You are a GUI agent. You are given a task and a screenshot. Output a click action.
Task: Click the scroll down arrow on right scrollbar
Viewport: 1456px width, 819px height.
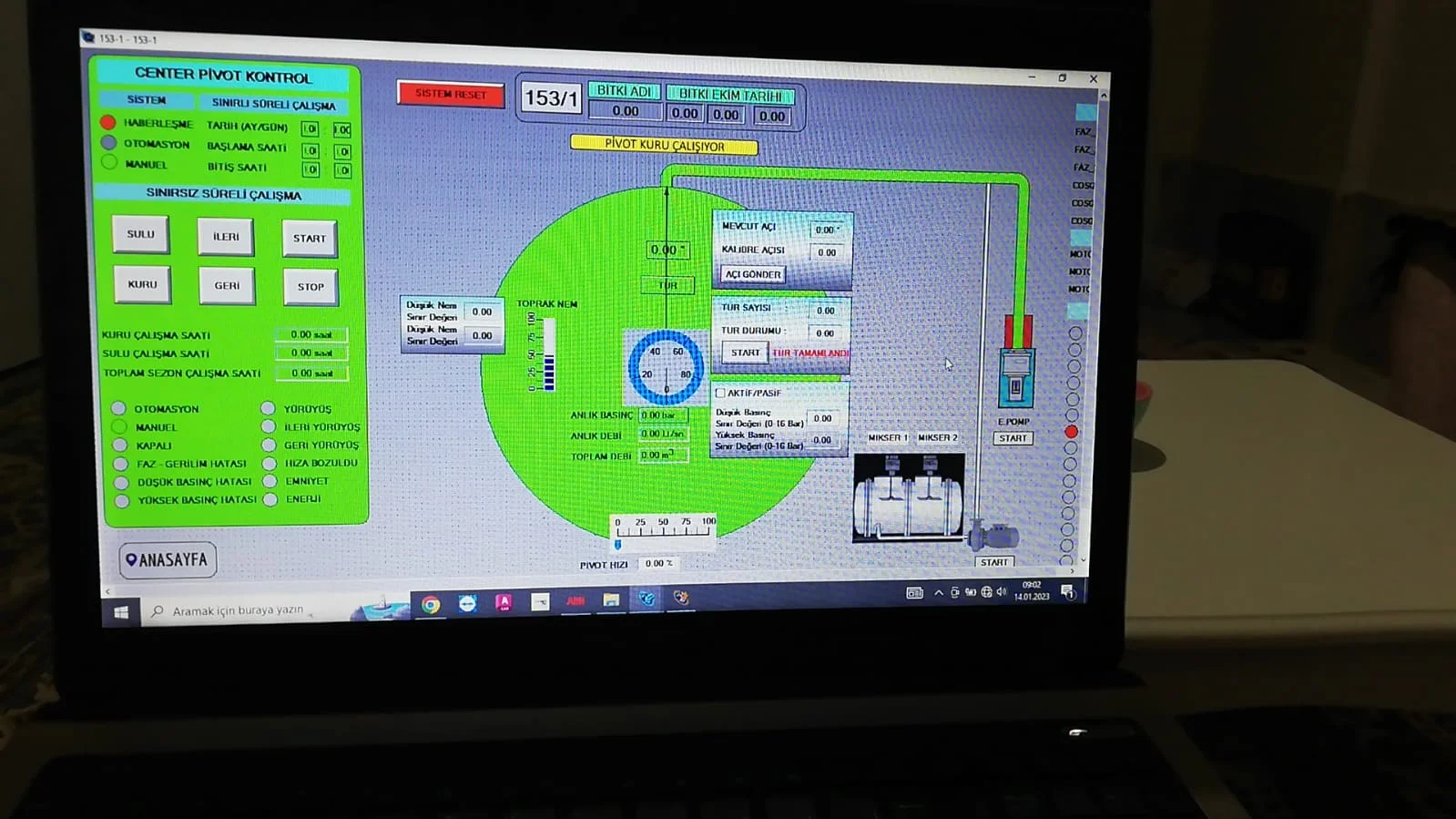[x=1083, y=559]
